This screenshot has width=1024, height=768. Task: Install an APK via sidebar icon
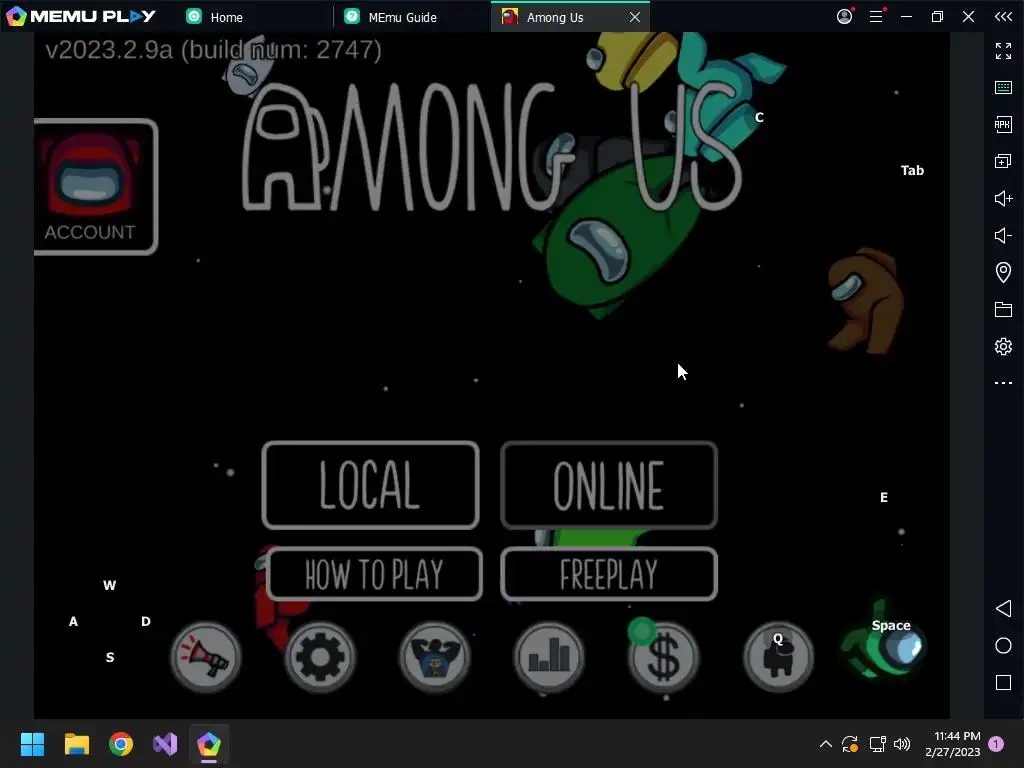[x=1003, y=124]
